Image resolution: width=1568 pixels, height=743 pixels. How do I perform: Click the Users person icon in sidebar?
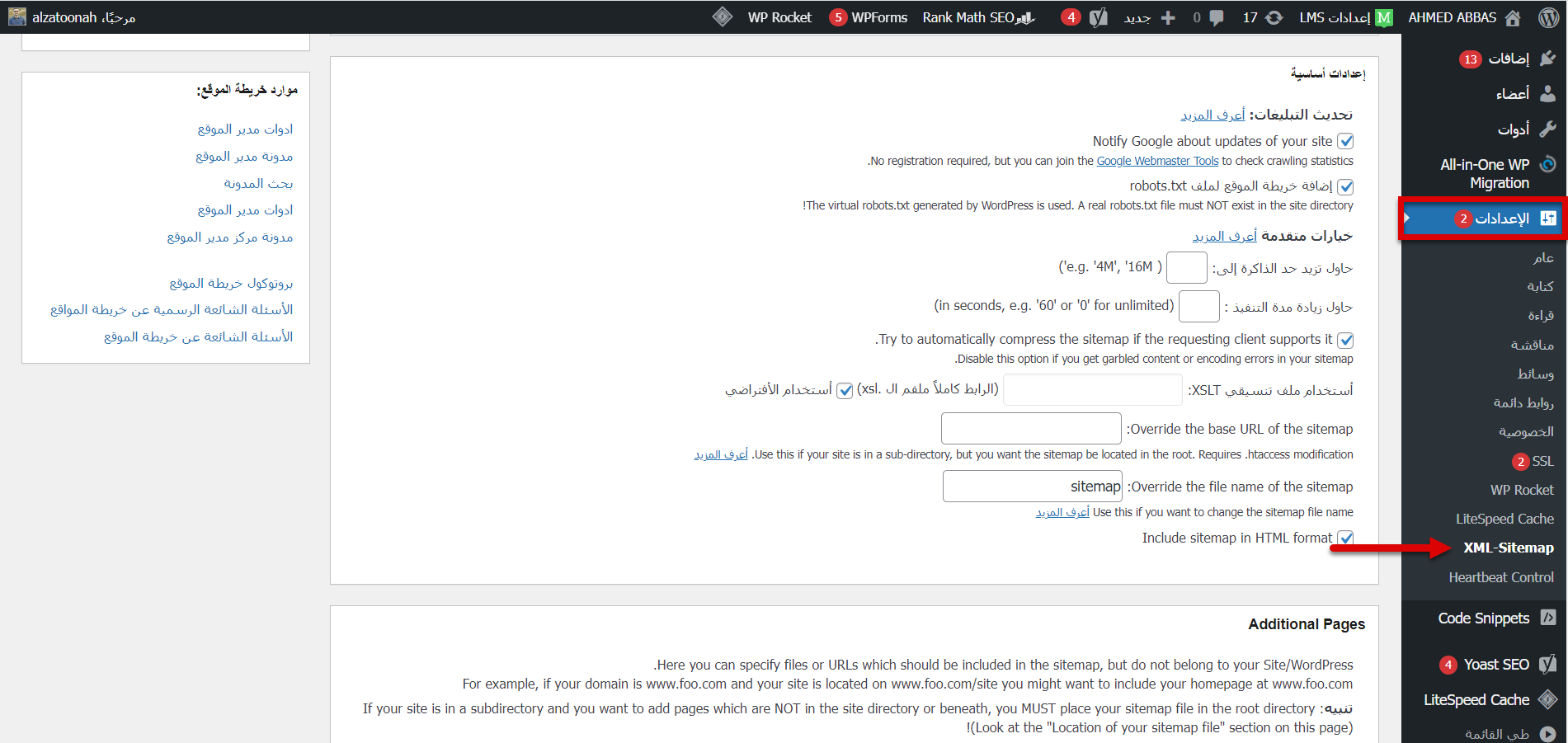(x=1547, y=93)
